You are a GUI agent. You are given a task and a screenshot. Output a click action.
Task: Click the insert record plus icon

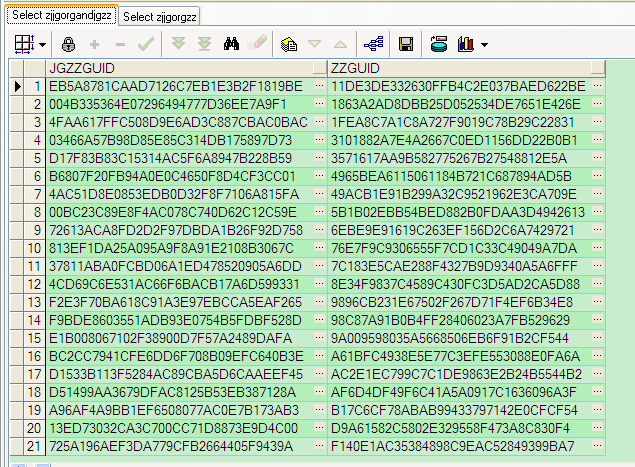[x=94, y=44]
